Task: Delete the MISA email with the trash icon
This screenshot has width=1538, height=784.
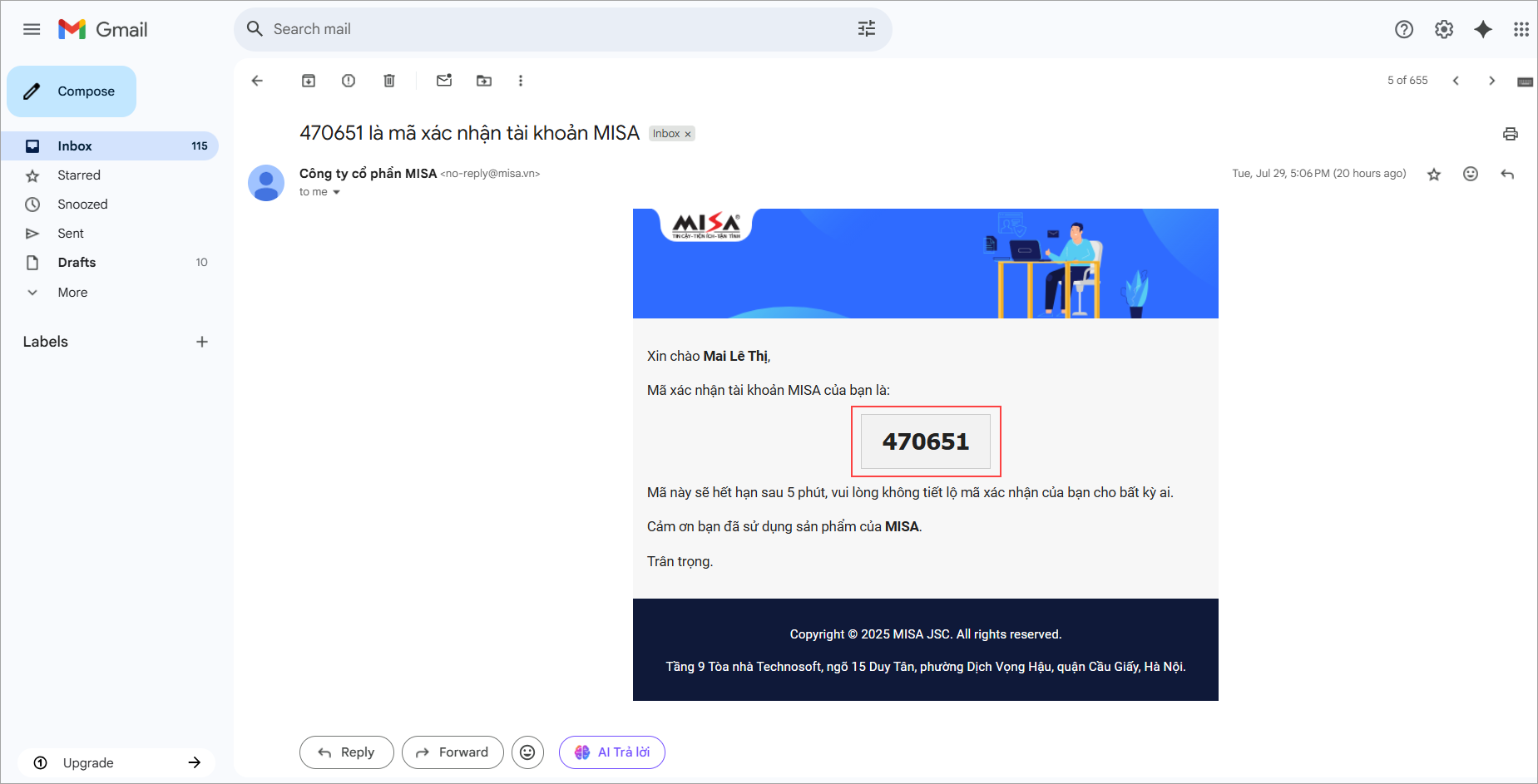Action: click(x=388, y=81)
